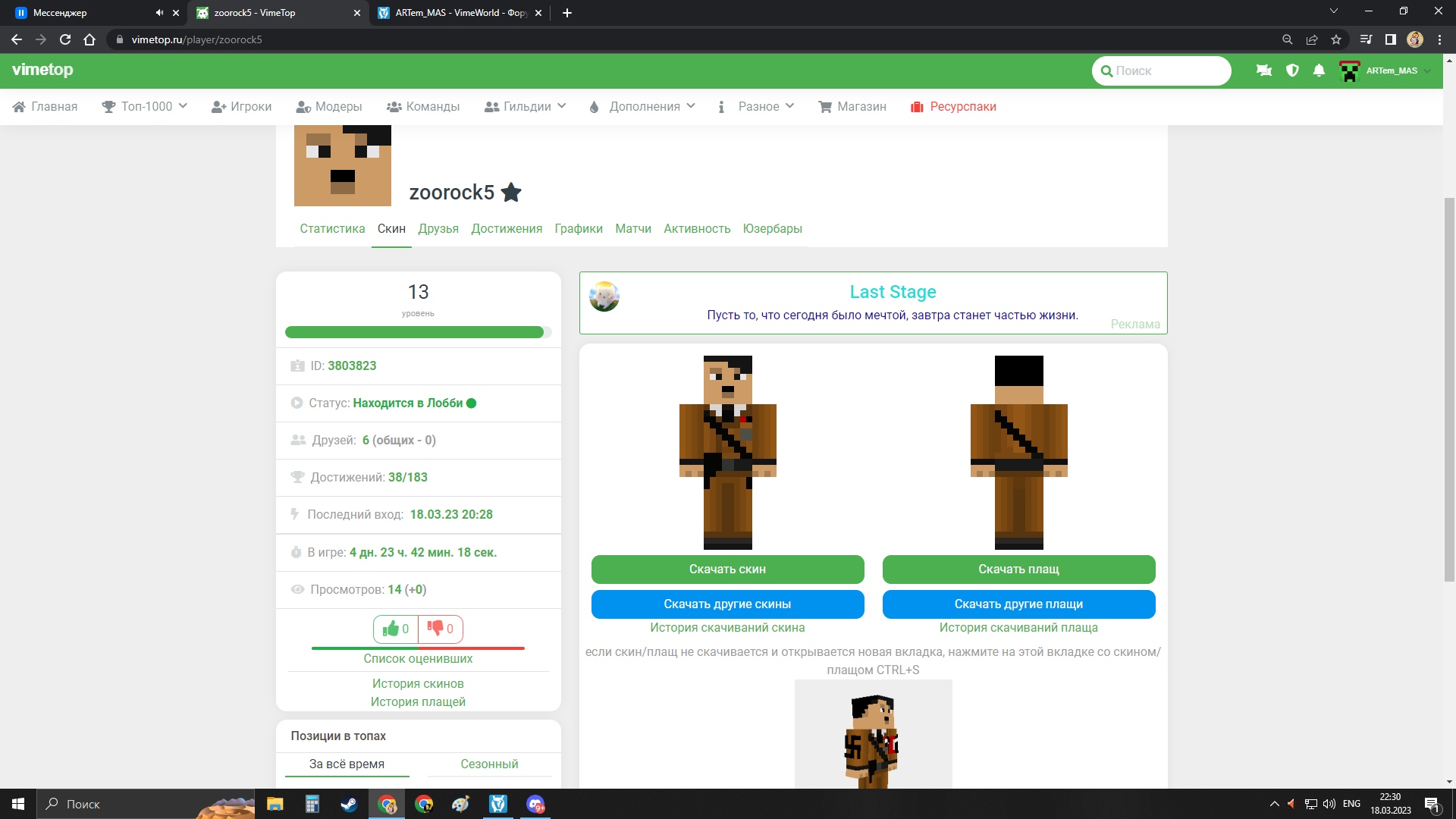Viewport: 1456px width, 819px height.
Task: Open the Достижения profile tab
Action: point(507,229)
